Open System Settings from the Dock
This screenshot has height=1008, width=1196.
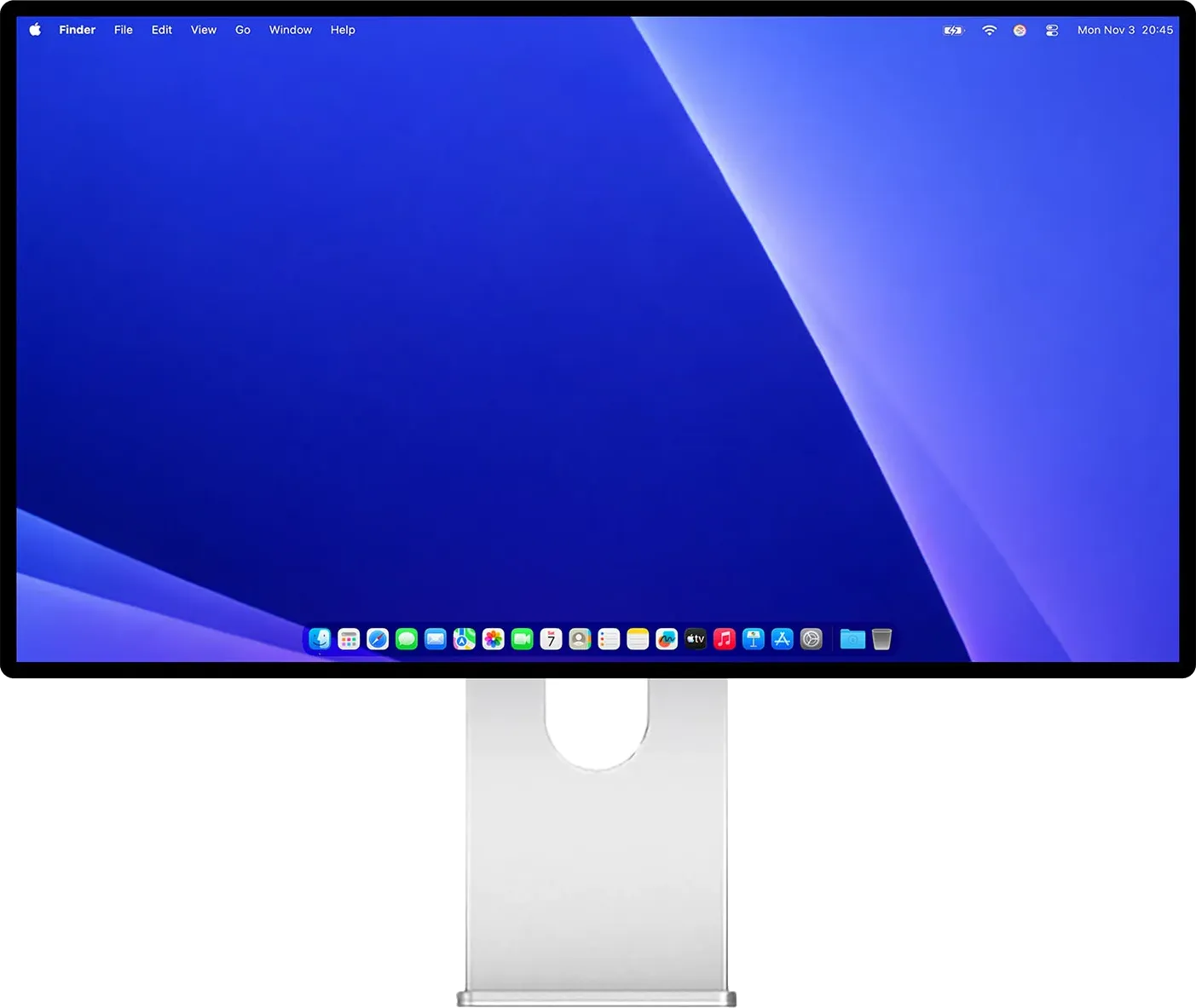(812, 639)
